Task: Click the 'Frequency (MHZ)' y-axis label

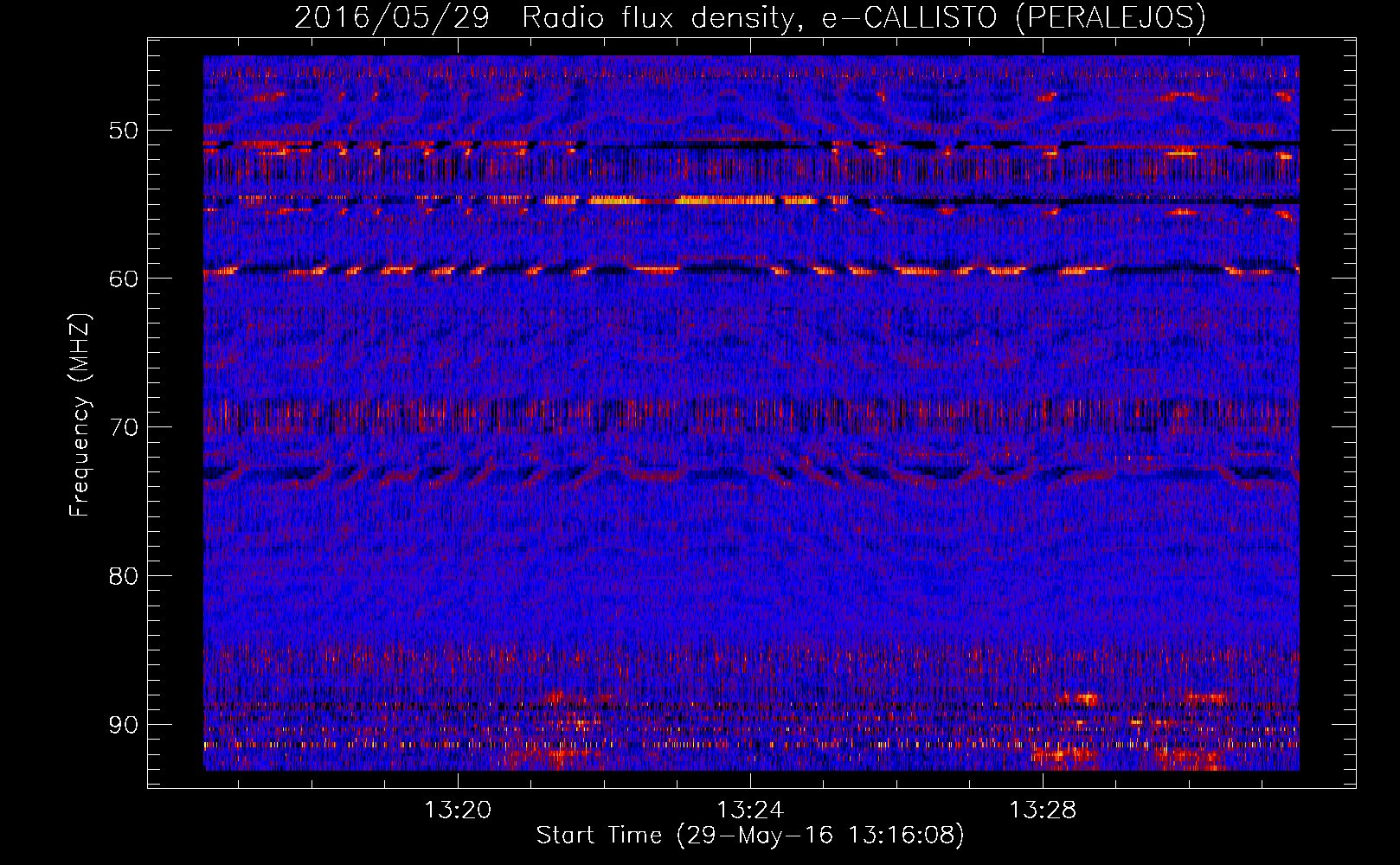Action: pos(80,415)
